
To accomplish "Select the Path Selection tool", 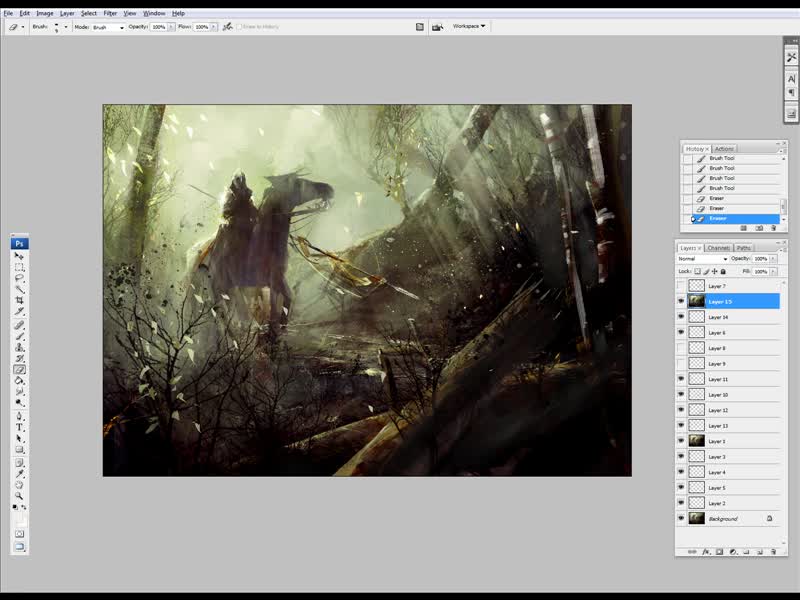I will click(19, 439).
